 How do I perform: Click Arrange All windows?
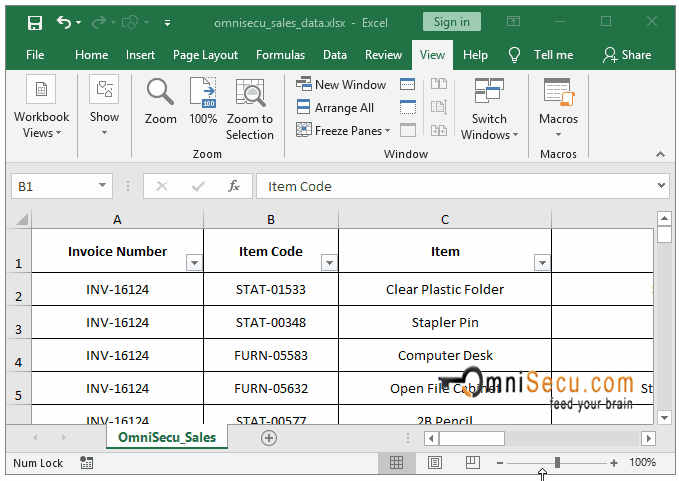coord(335,107)
